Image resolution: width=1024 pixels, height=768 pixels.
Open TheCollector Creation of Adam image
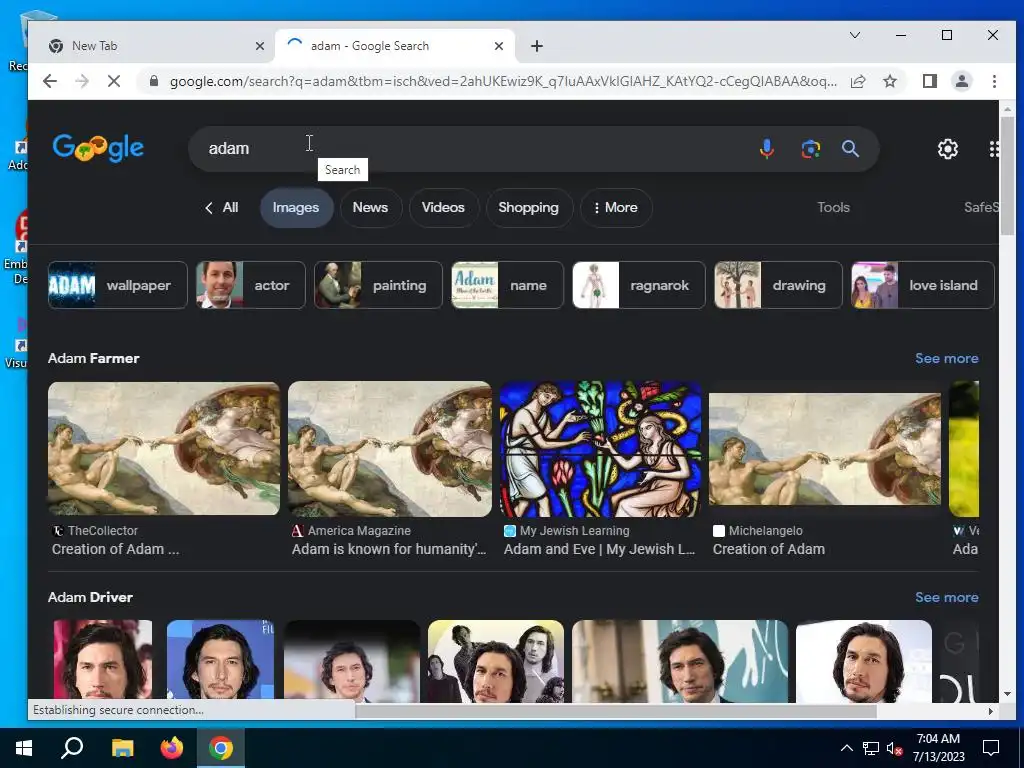point(164,449)
